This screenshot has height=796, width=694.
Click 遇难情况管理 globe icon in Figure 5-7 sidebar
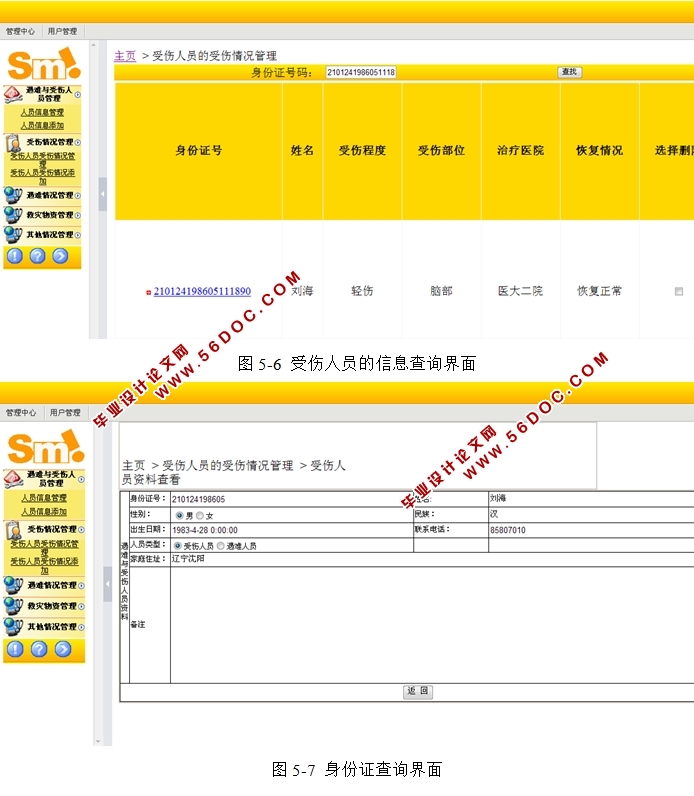tap(13, 585)
